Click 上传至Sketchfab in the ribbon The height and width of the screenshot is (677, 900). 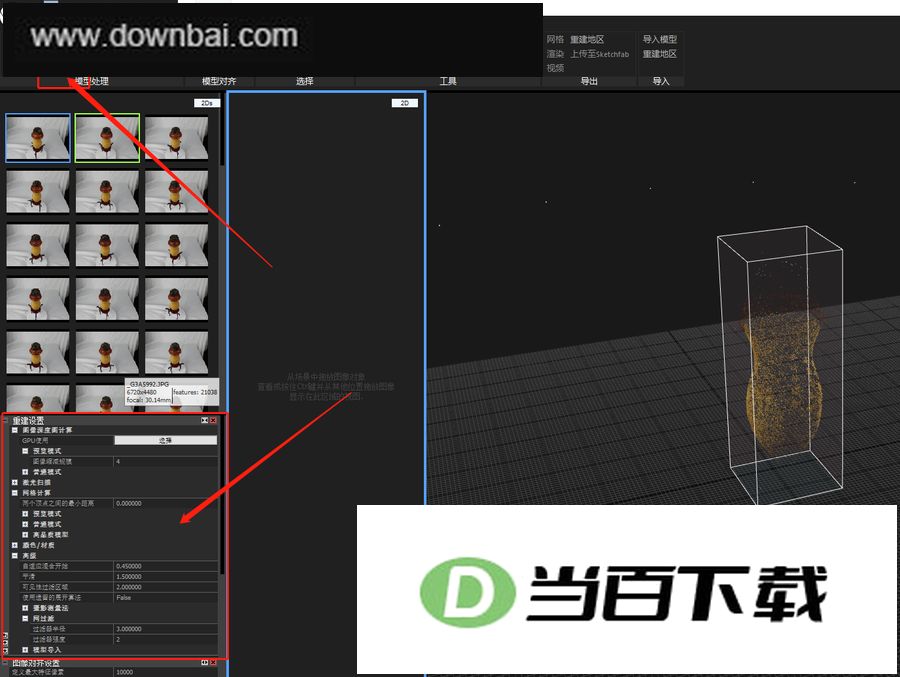click(x=599, y=53)
